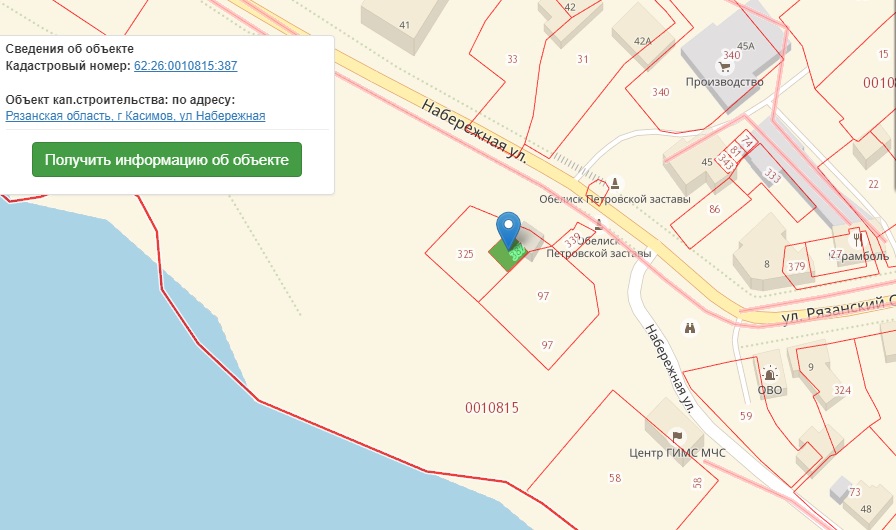The width and height of the screenshot is (896, 530).
Task: Select cadastral parcel 325
Action: tap(465, 254)
